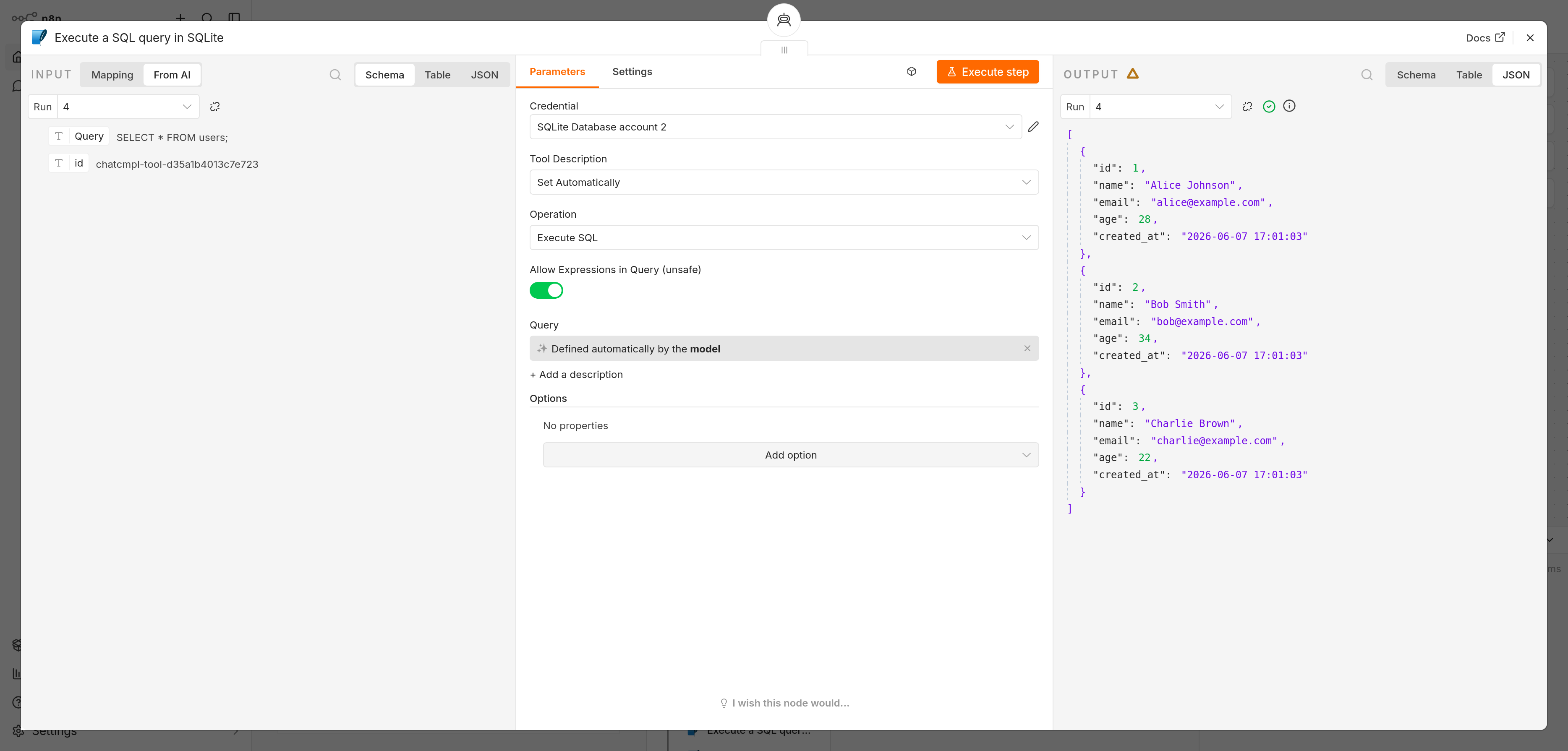
Task: Click the Query field pill in input
Action: pos(78,136)
